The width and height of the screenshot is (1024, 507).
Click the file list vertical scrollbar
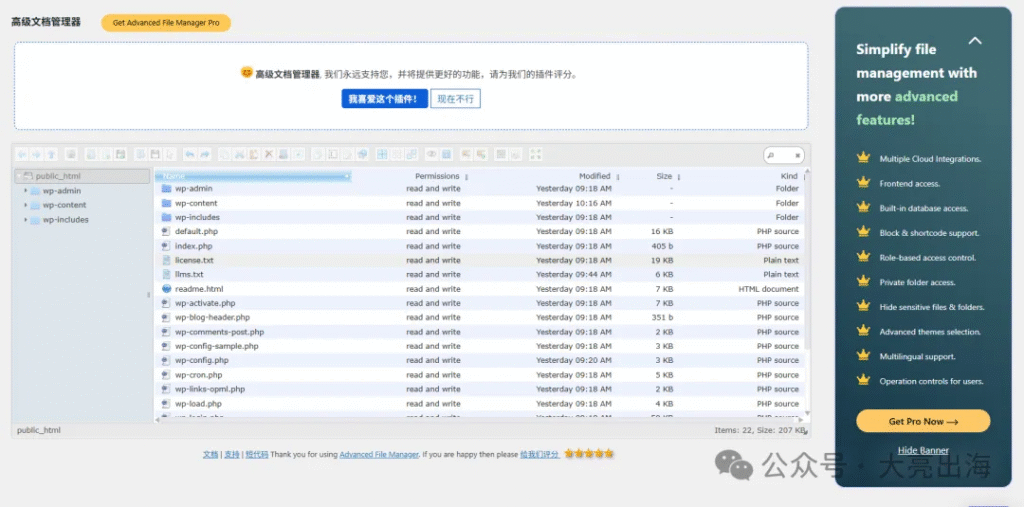(807, 294)
